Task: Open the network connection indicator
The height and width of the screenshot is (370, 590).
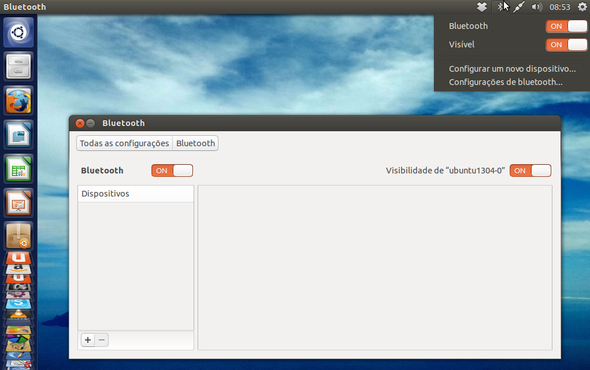Action: 519,7
